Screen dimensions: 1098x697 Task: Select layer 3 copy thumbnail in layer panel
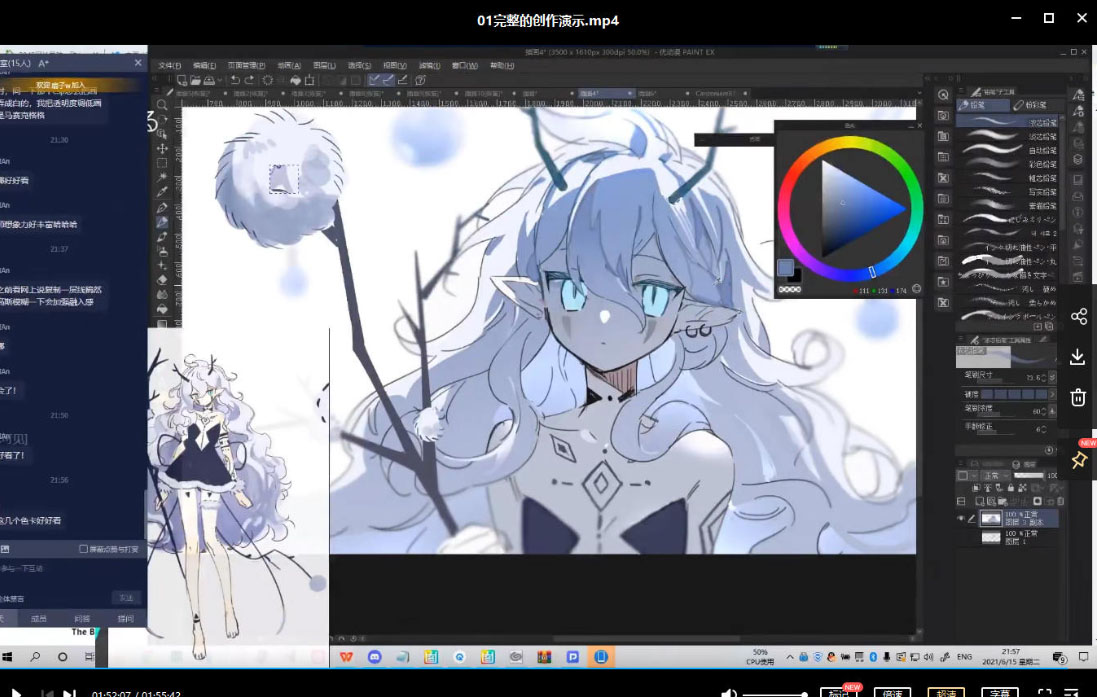[x=990, y=518]
